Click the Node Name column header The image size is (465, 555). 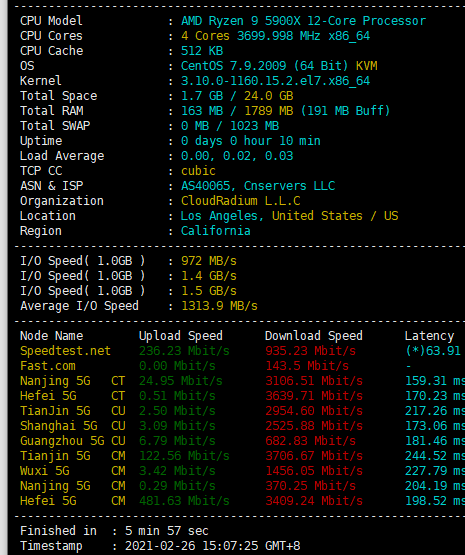(x=52, y=336)
